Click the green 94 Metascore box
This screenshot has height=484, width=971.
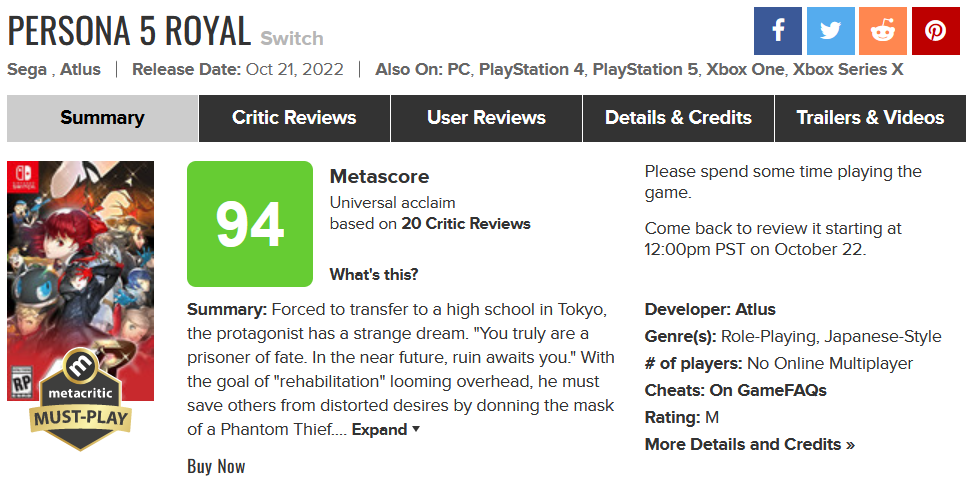tap(250, 224)
